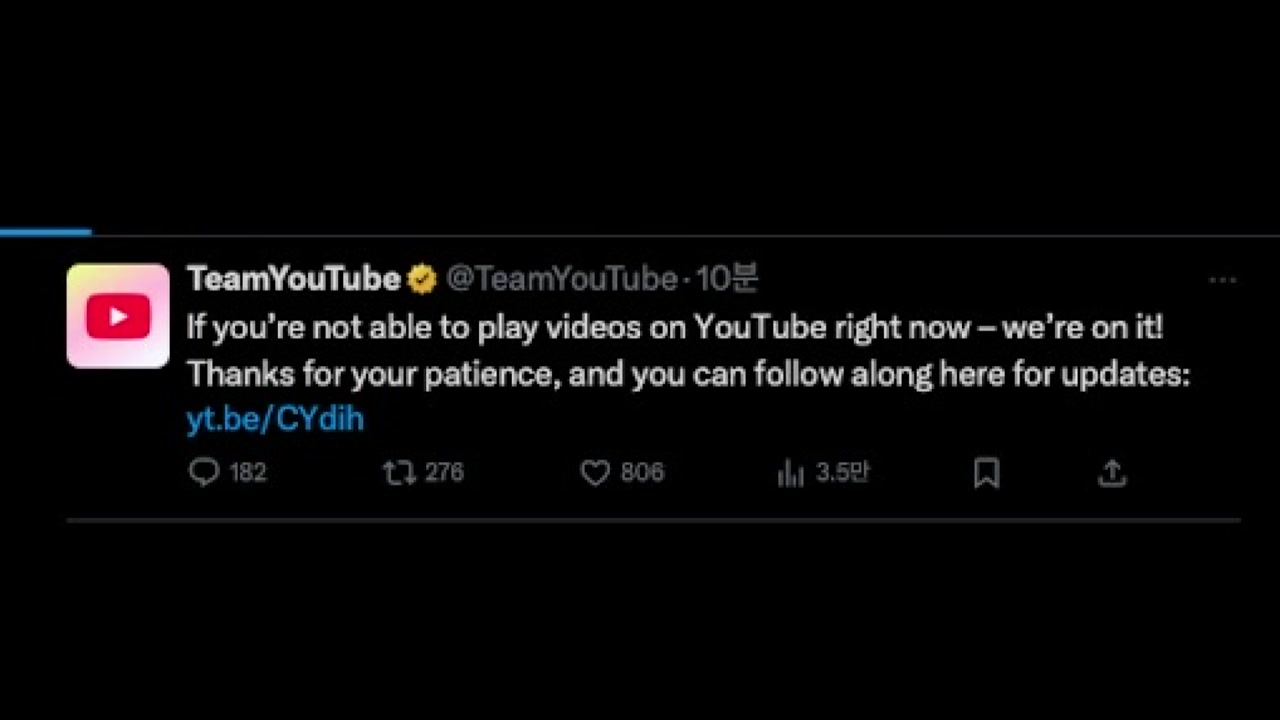Open view analytics bar chart icon
1280x720 pixels.
(790, 473)
